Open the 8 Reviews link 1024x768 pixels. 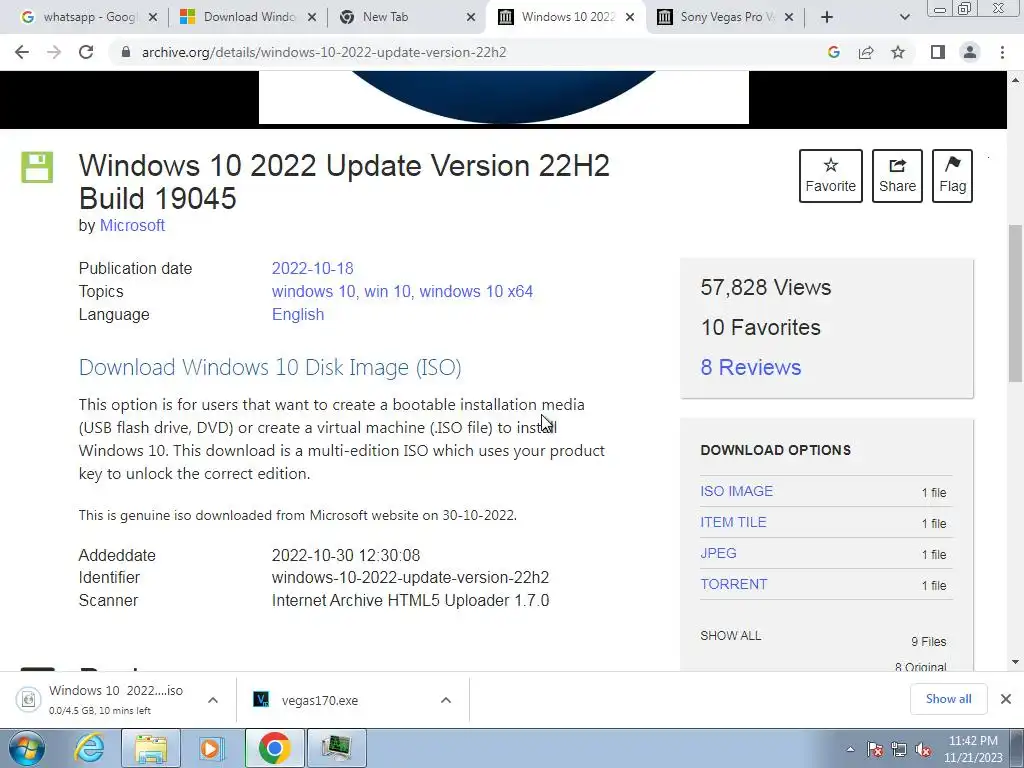(750, 367)
